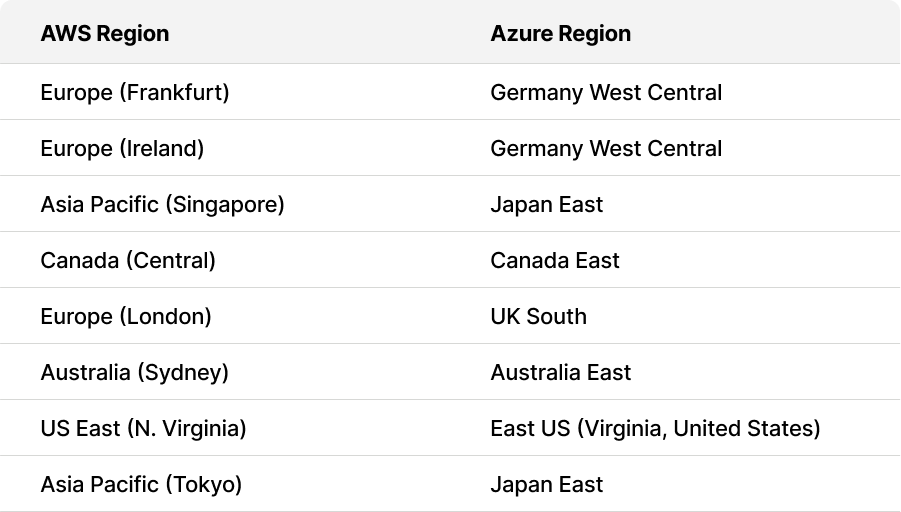Viewport: 901px width, 512px height.
Task: Select the Europe (Ireland) cell
Action: coord(122,148)
